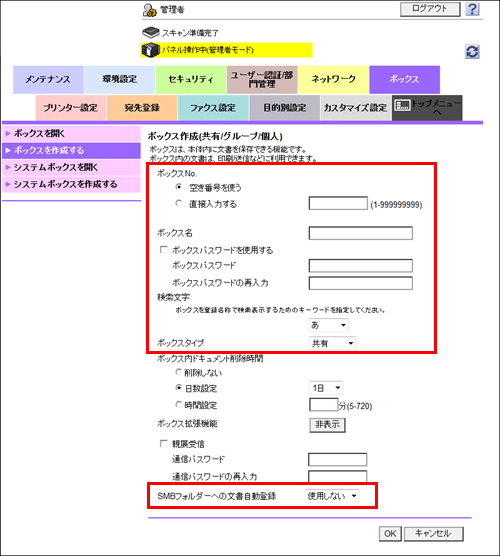Viewport: 500px width, 556px height.
Task: Click the administrator user icon
Action: [150, 10]
